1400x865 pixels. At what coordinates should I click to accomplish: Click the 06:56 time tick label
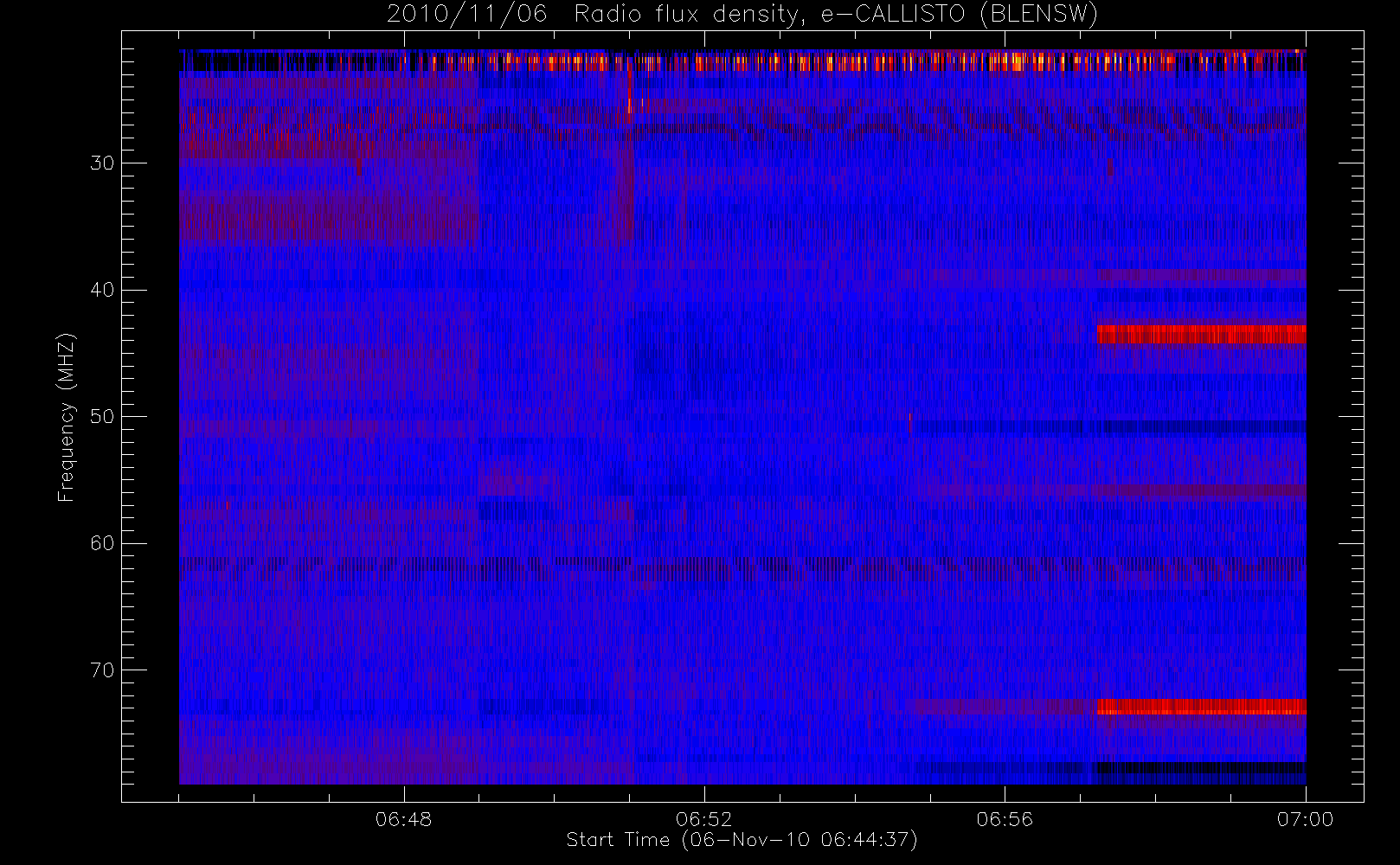coord(1005,819)
